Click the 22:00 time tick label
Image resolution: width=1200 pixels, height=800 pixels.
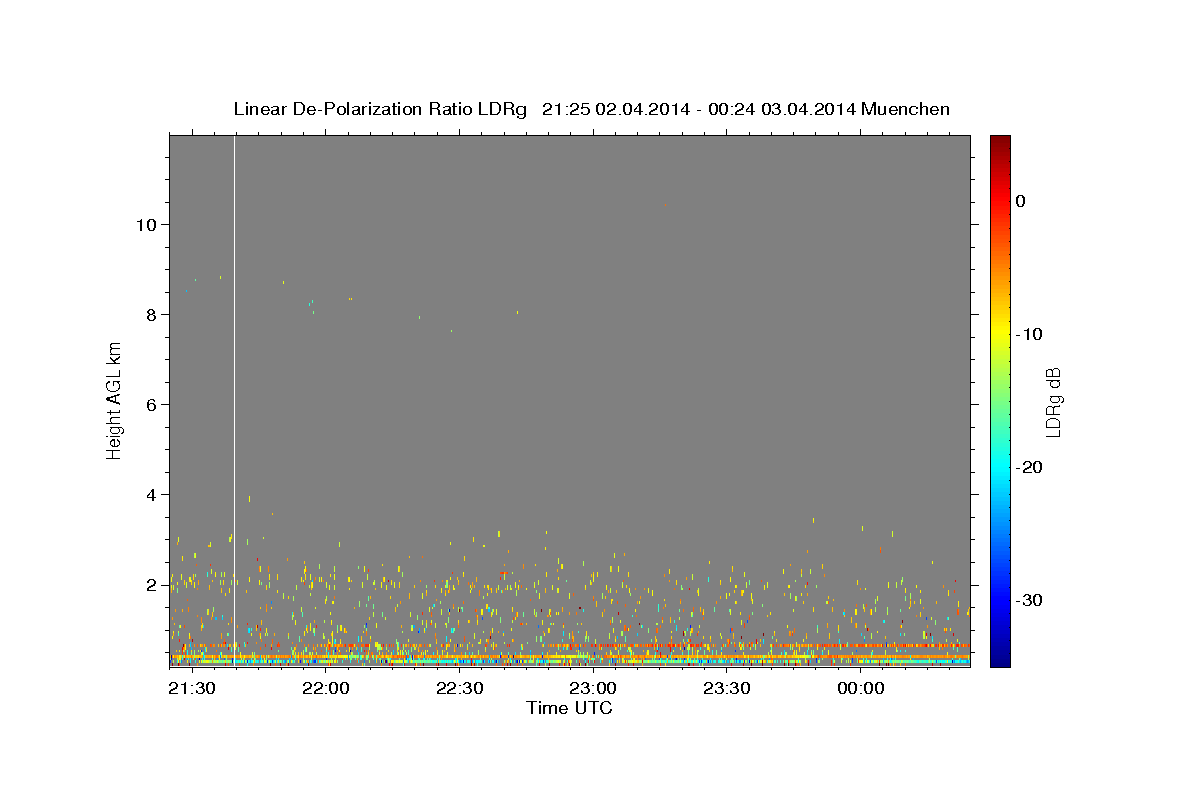(325, 688)
